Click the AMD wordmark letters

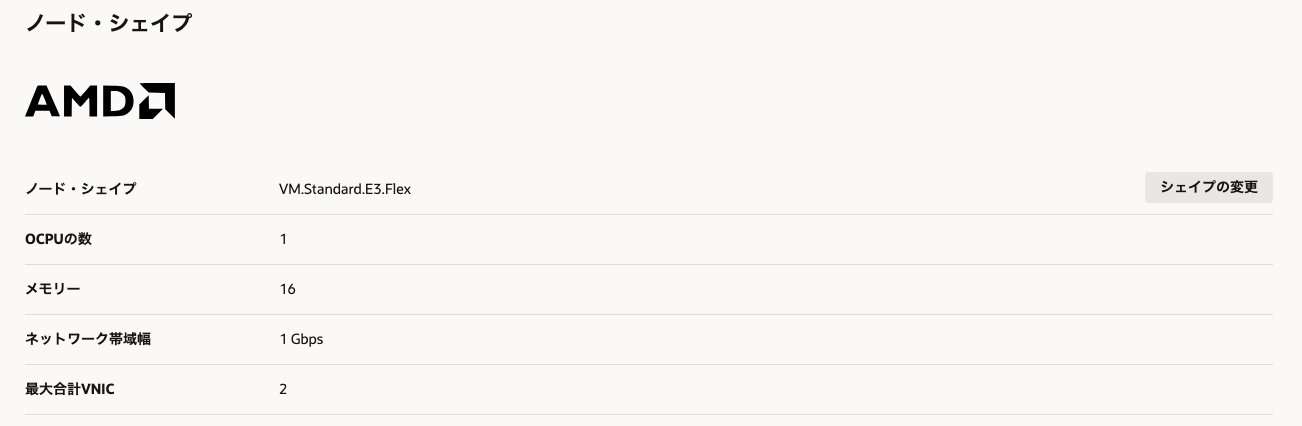pyautogui.click(x=80, y=101)
